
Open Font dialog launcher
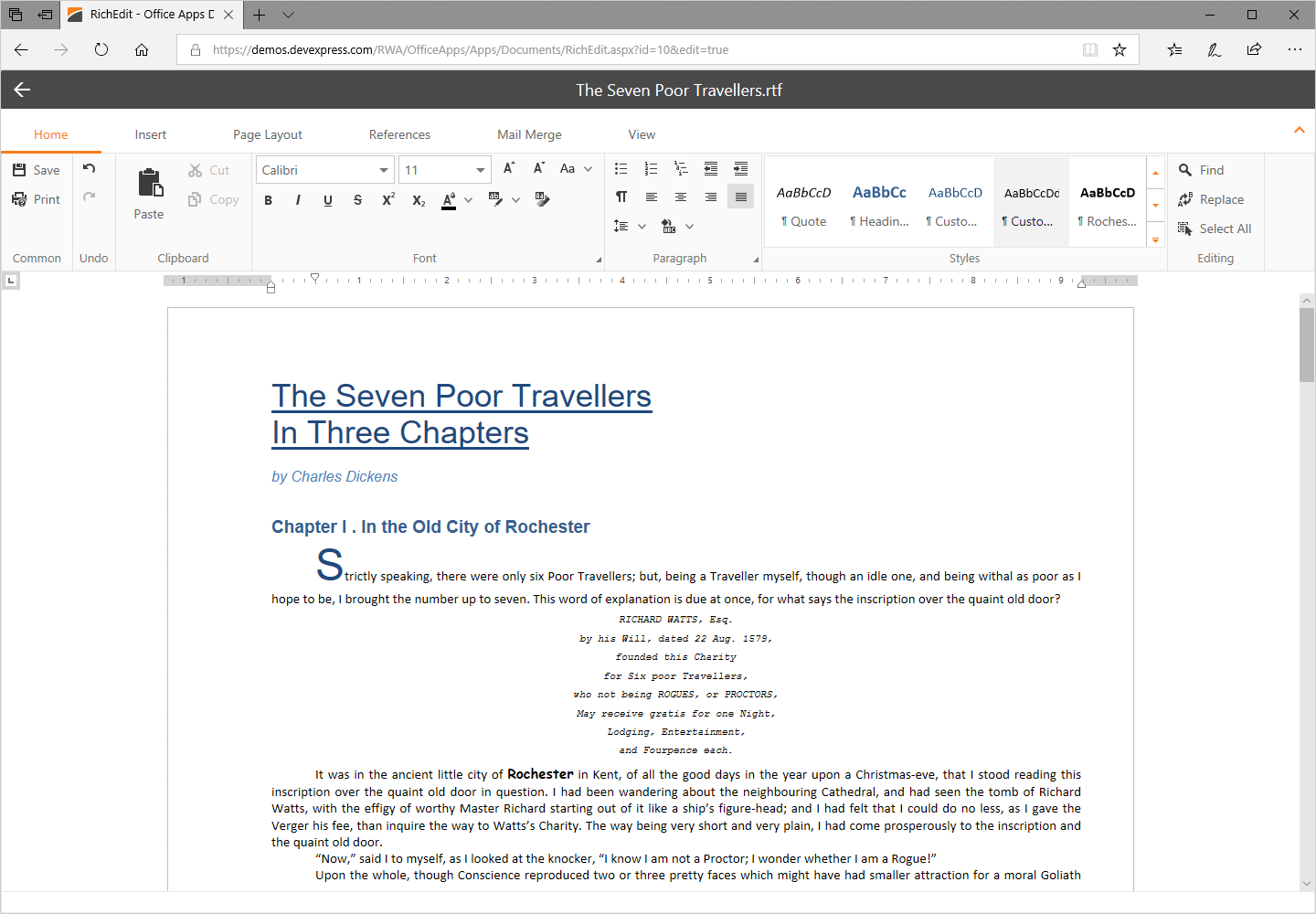coord(599,260)
